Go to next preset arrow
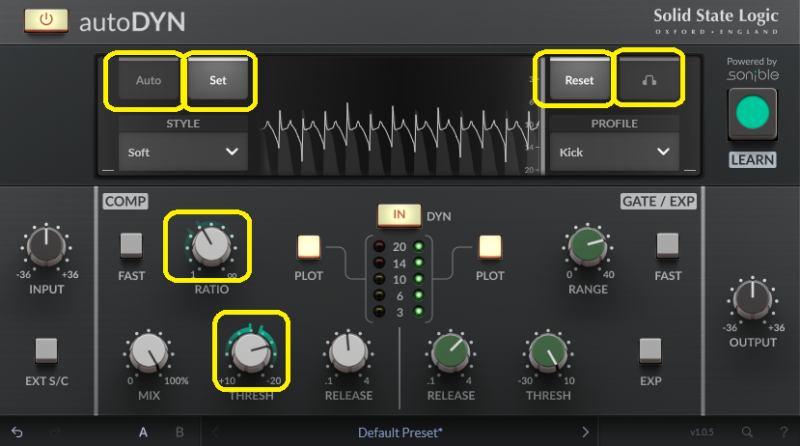 (586, 432)
